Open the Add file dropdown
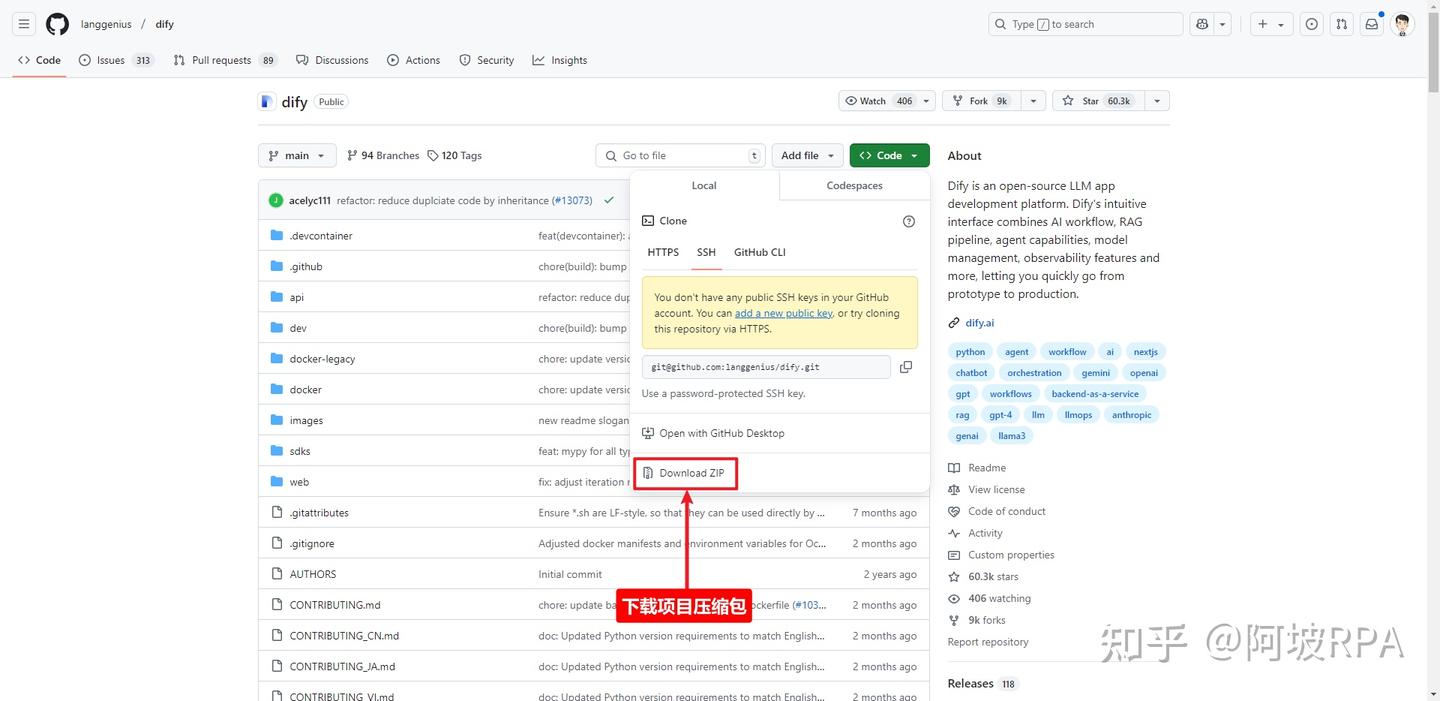 click(x=807, y=155)
